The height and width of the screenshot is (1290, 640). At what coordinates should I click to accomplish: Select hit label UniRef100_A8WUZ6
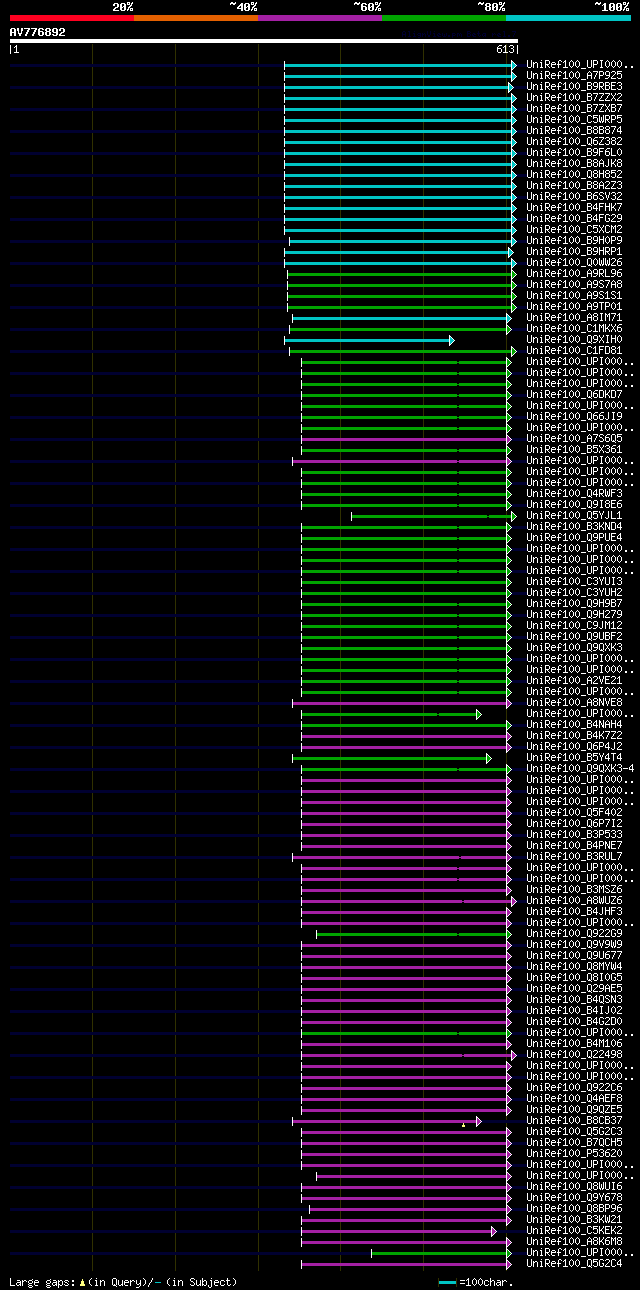point(574,900)
